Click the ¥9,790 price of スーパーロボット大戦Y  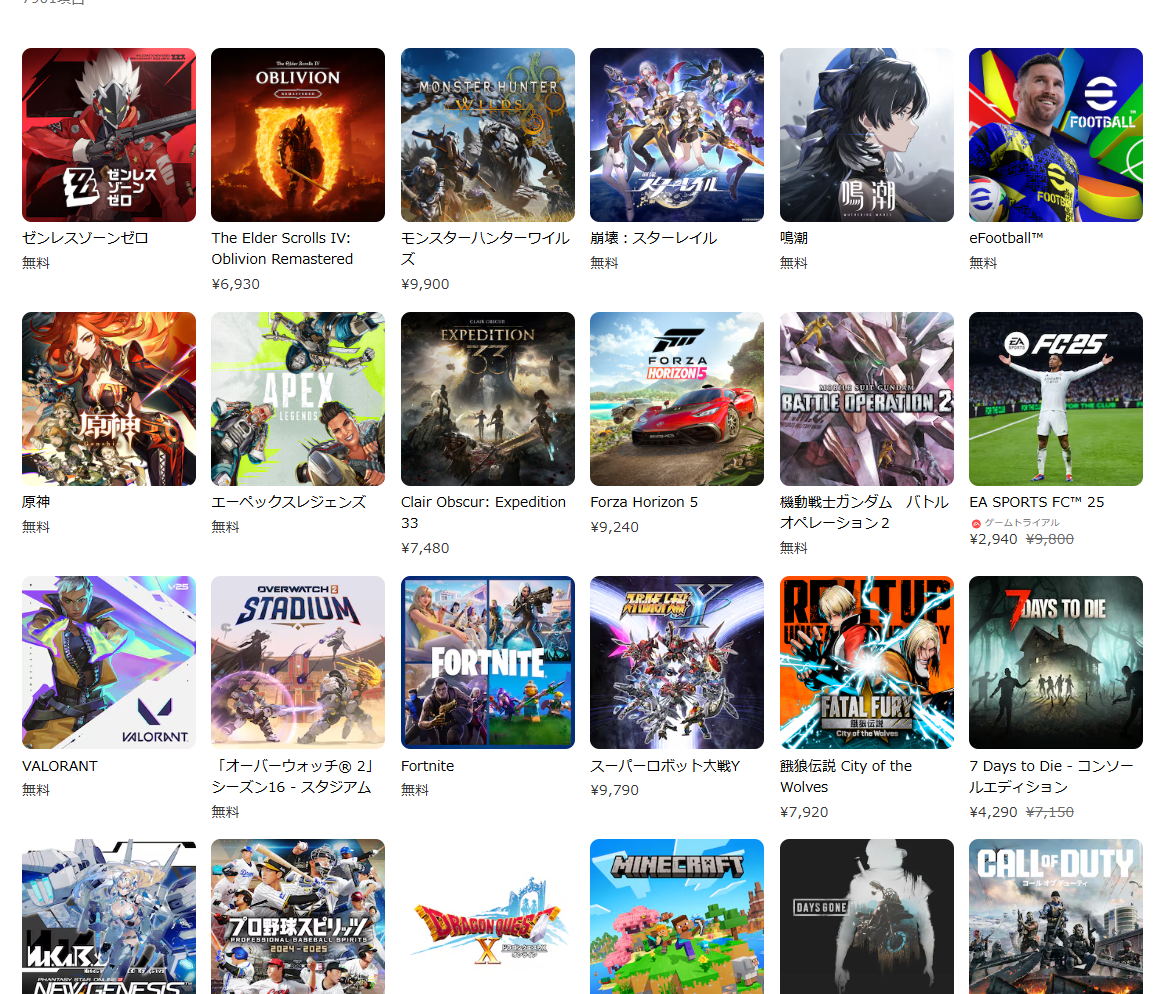tap(614, 790)
